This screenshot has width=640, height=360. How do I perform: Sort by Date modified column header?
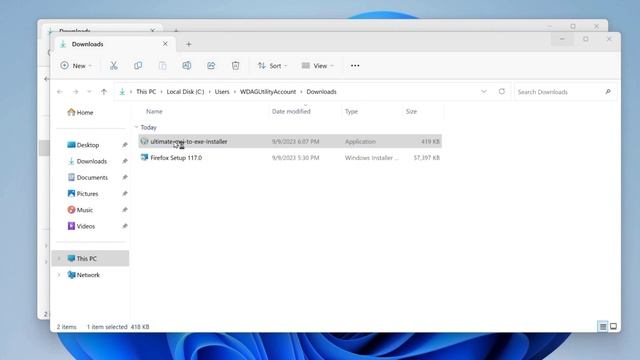point(291,111)
